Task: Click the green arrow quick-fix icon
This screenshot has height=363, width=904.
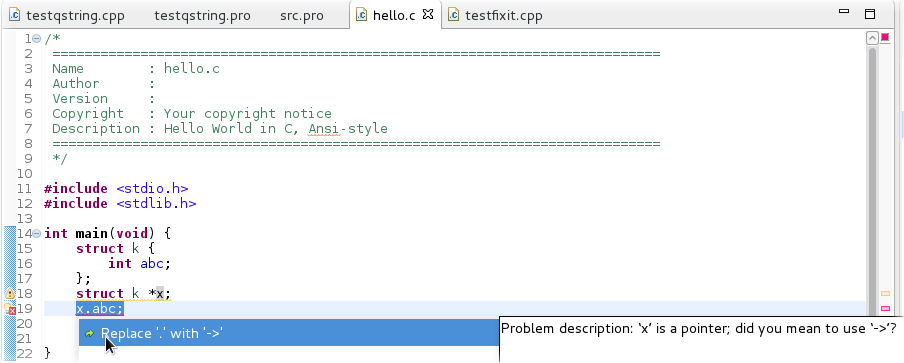Action: [89, 334]
